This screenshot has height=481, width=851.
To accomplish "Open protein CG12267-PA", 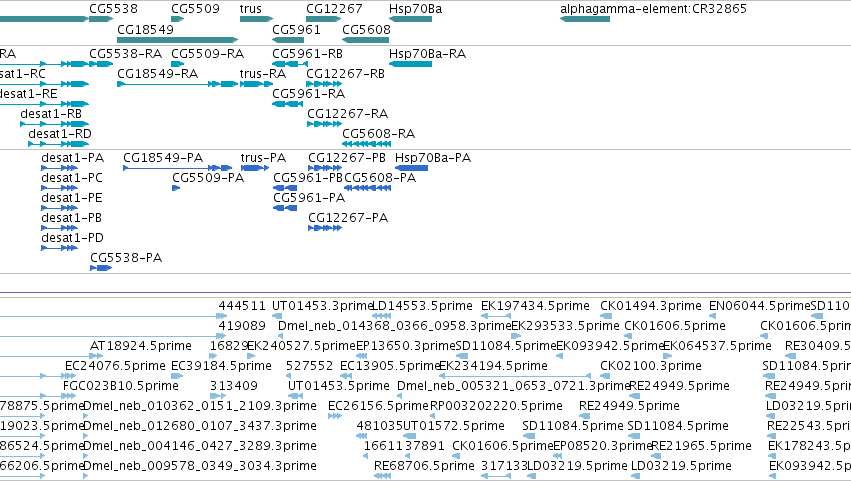I will pyautogui.click(x=348, y=218).
